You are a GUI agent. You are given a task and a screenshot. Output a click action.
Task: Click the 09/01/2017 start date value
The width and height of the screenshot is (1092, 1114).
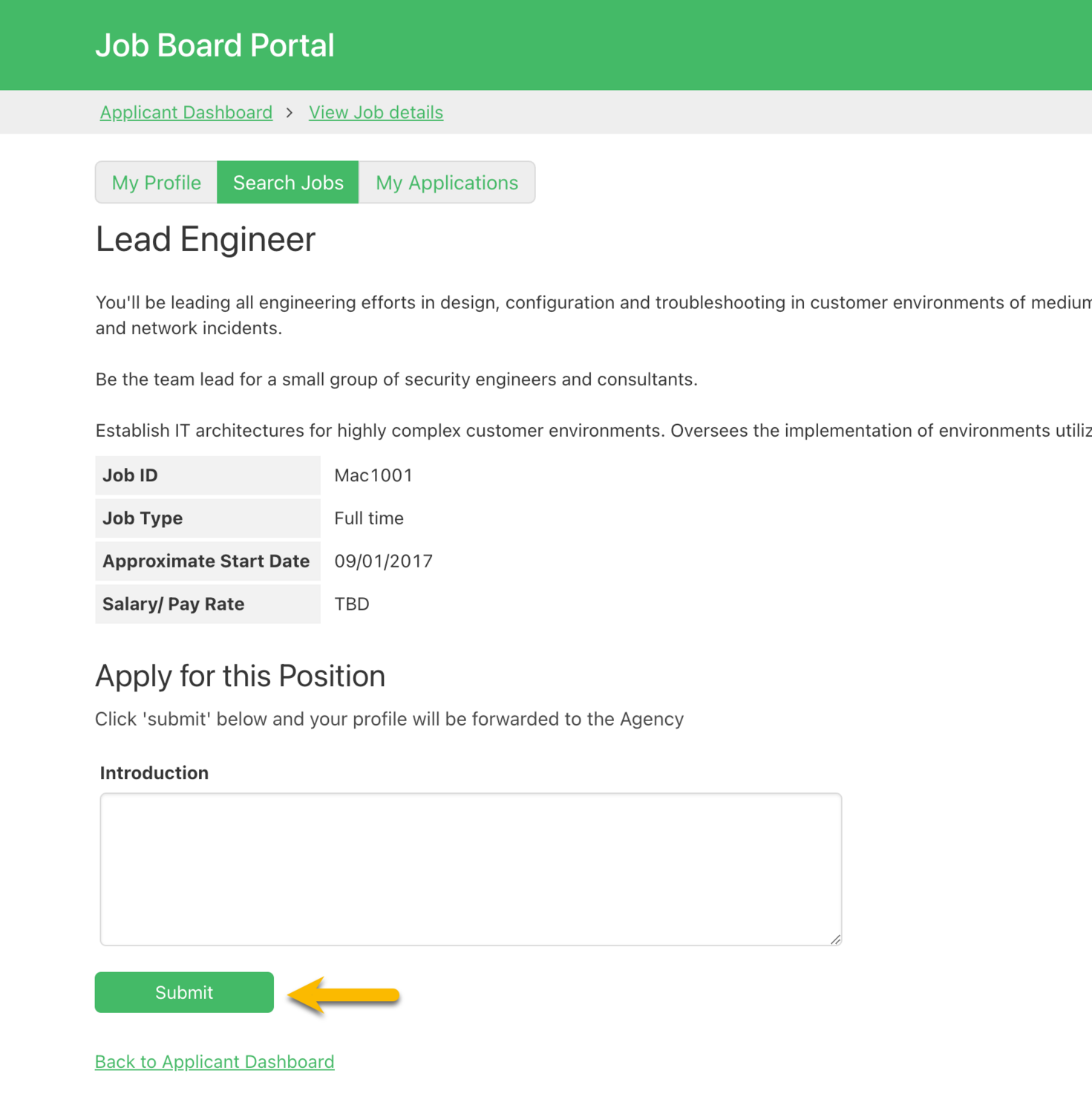pos(383,561)
